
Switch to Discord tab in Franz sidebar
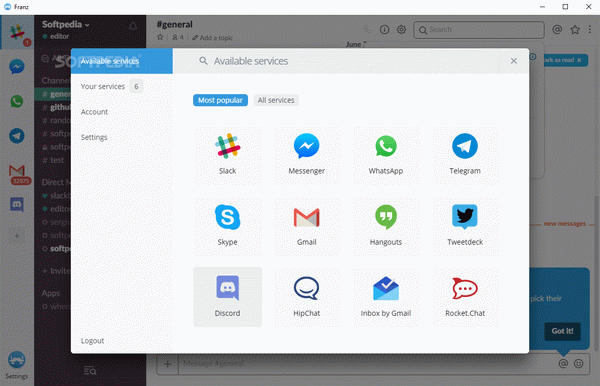click(17, 205)
